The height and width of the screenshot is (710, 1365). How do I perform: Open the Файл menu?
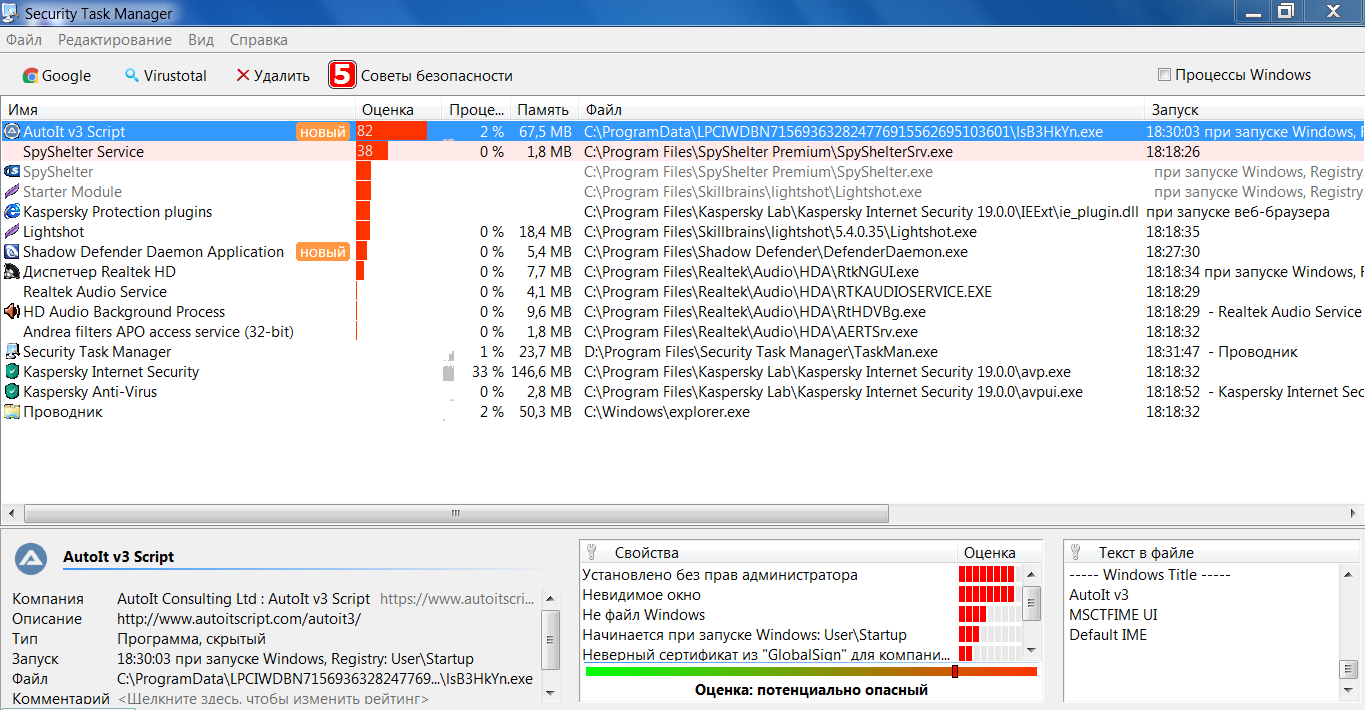24,40
